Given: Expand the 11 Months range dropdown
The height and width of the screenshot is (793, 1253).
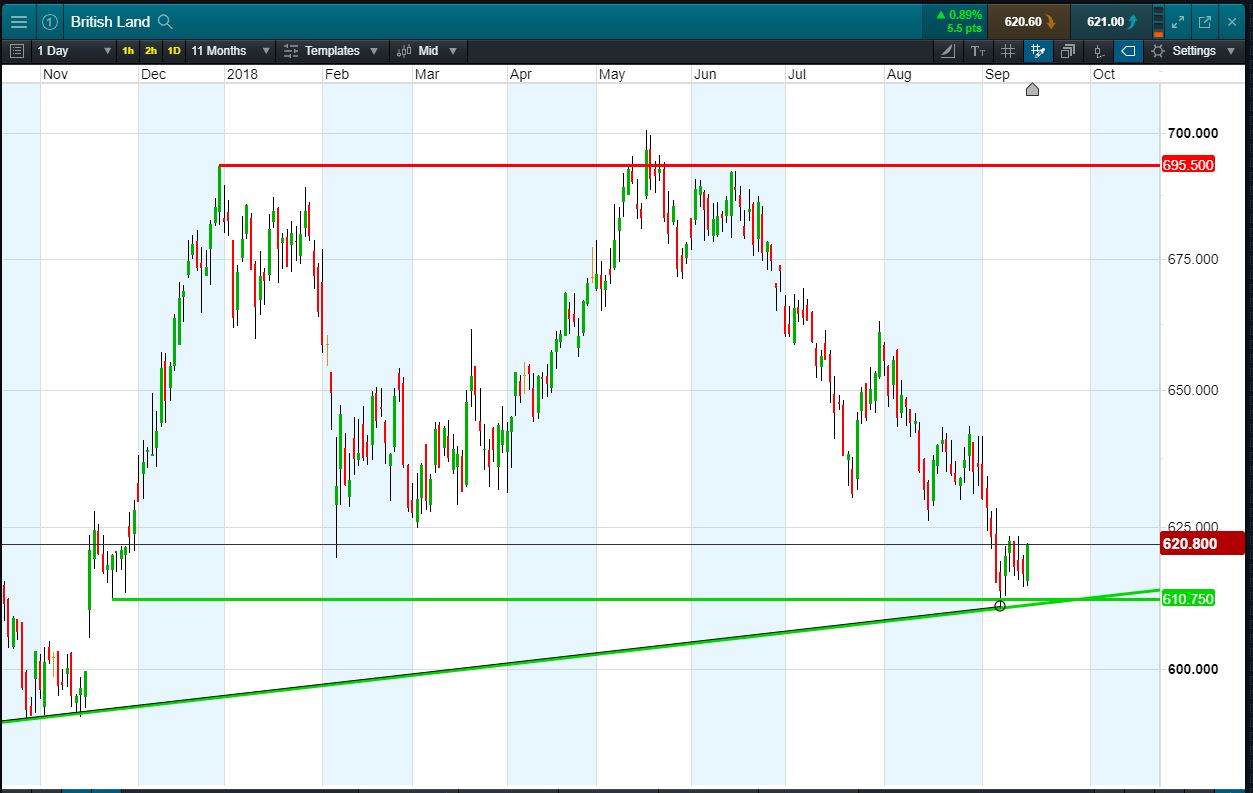Looking at the screenshot, I should pyautogui.click(x=231, y=51).
